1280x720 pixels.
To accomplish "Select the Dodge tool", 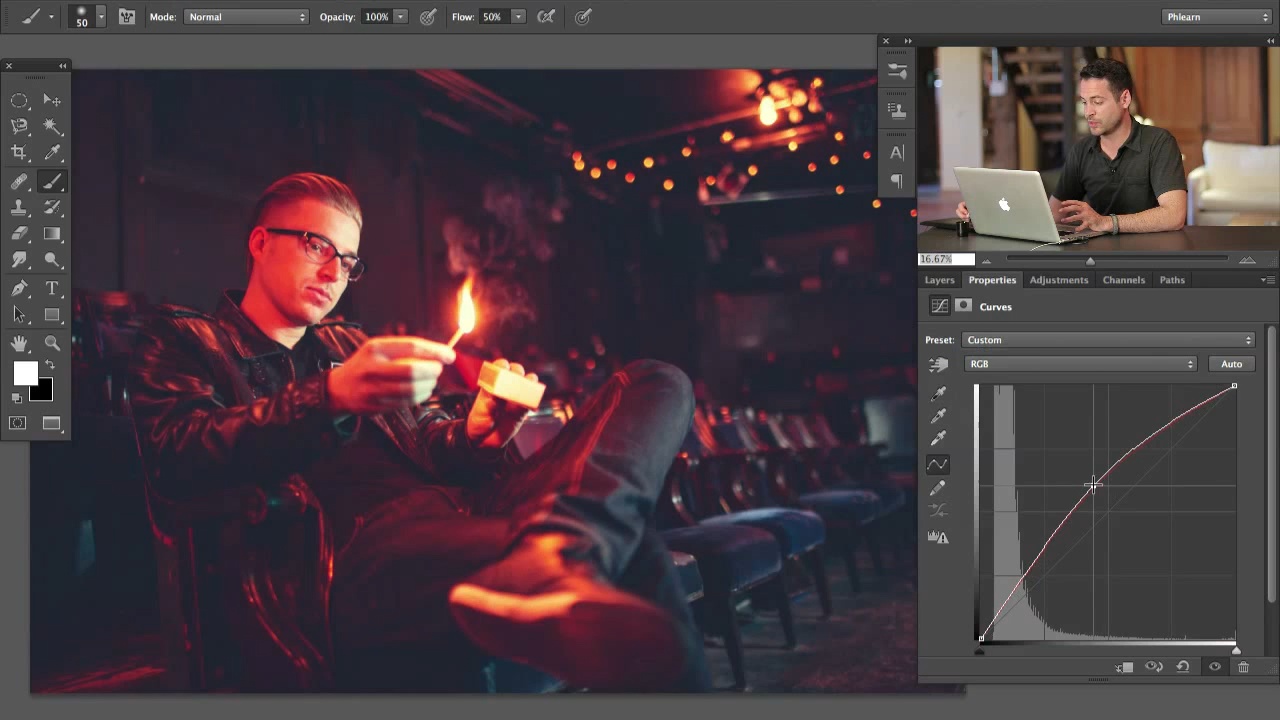I will [52, 260].
